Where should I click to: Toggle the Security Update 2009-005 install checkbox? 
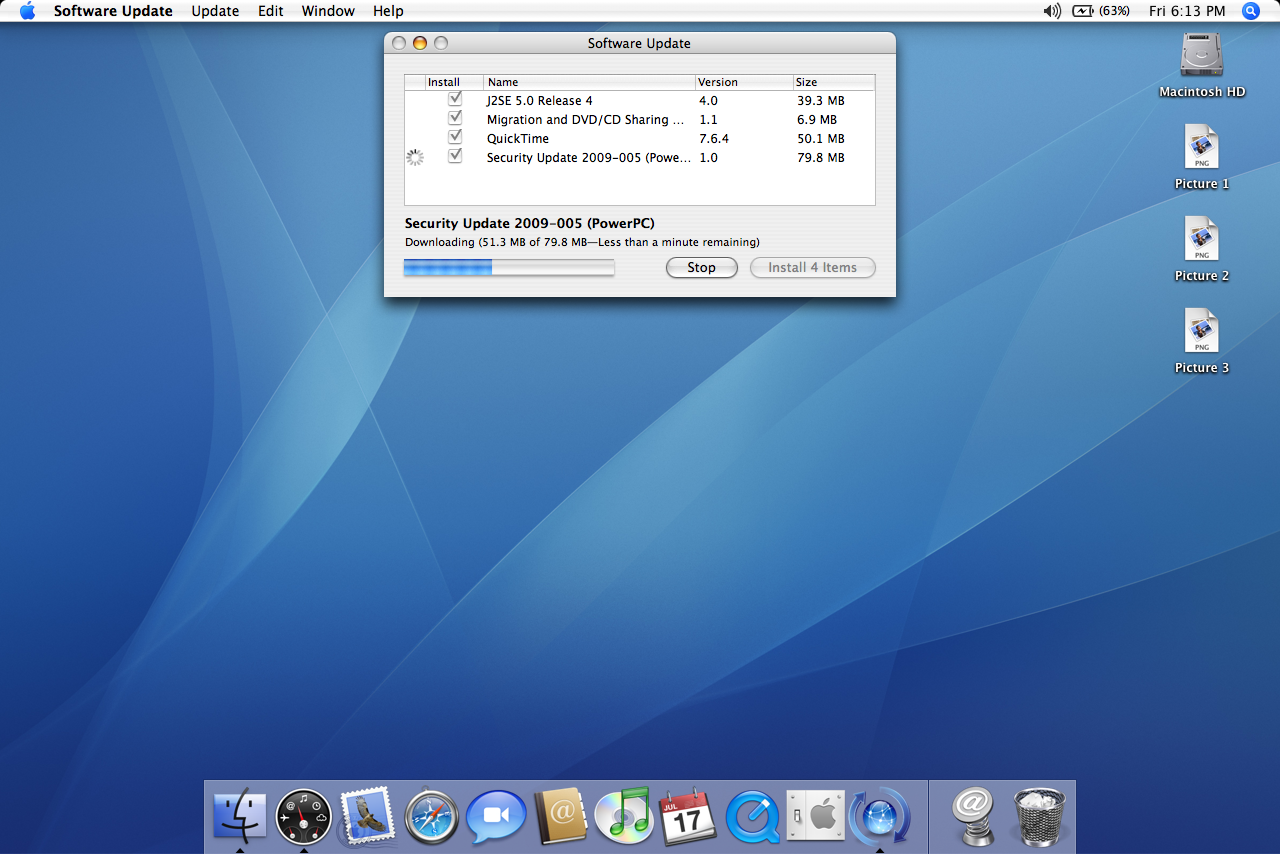point(455,156)
